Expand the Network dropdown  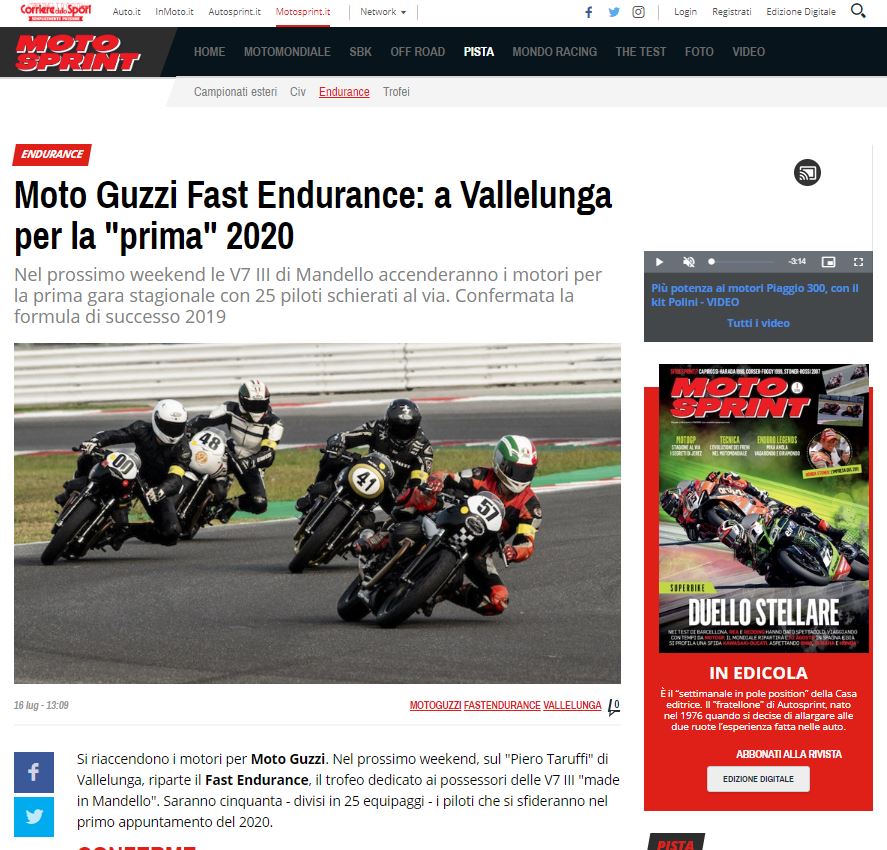(x=383, y=12)
